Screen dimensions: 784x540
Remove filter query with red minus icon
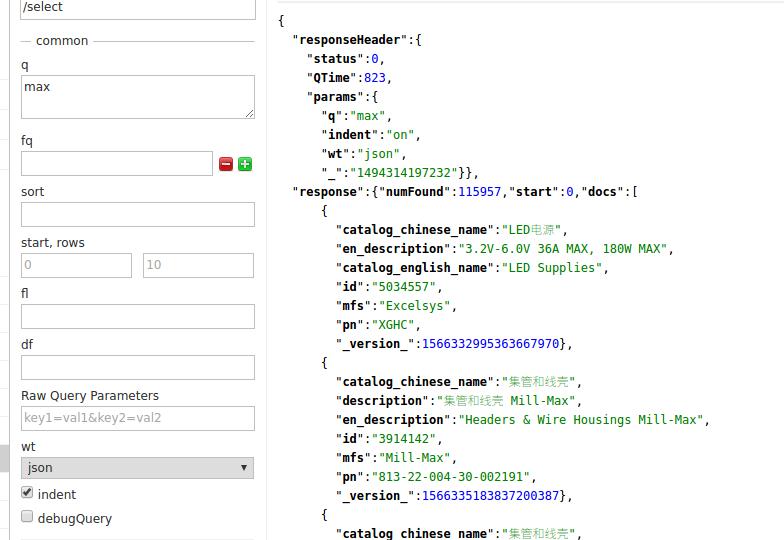226,164
